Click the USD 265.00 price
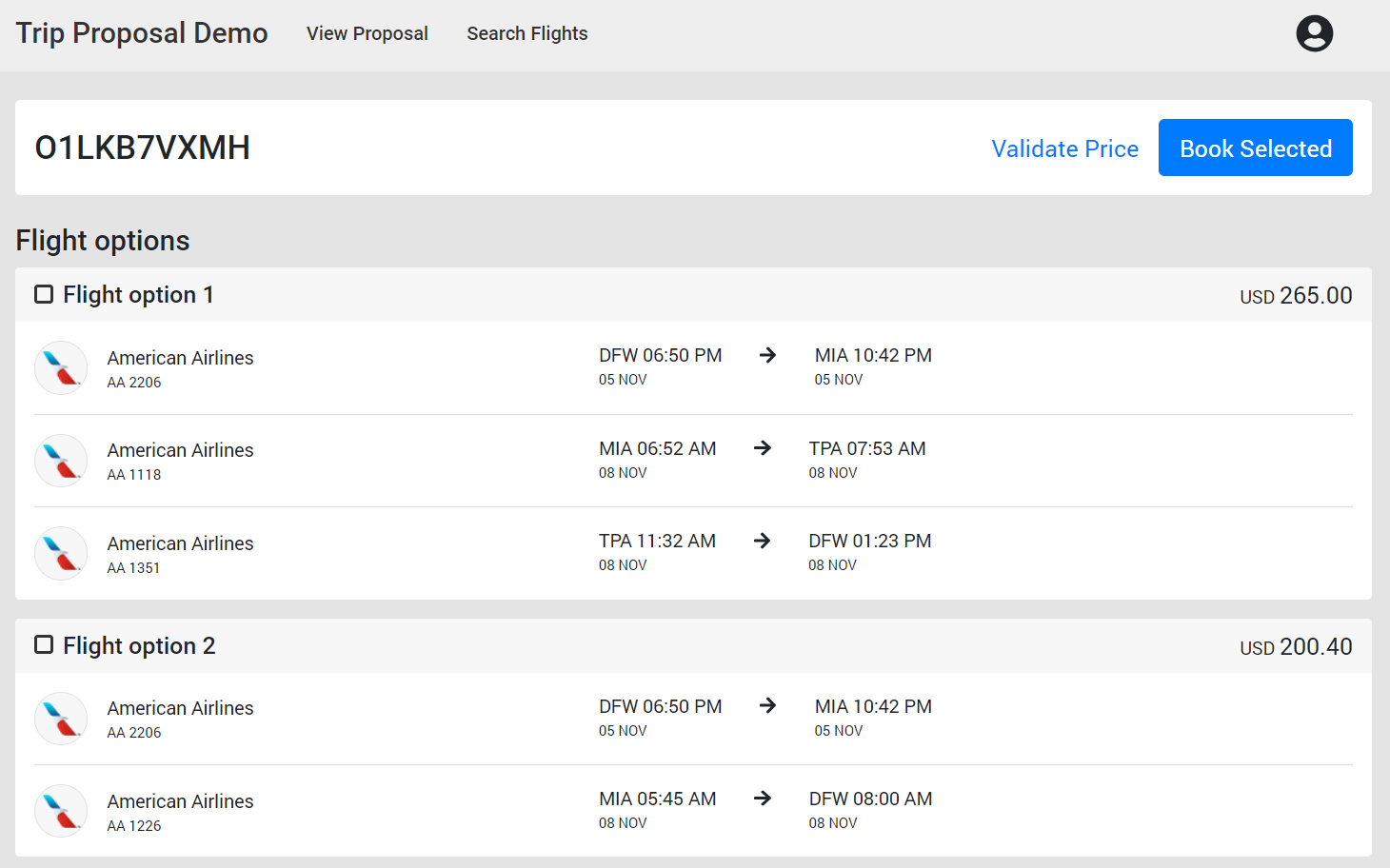This screenshot has width=1390, height=868. click(1296, 296)
